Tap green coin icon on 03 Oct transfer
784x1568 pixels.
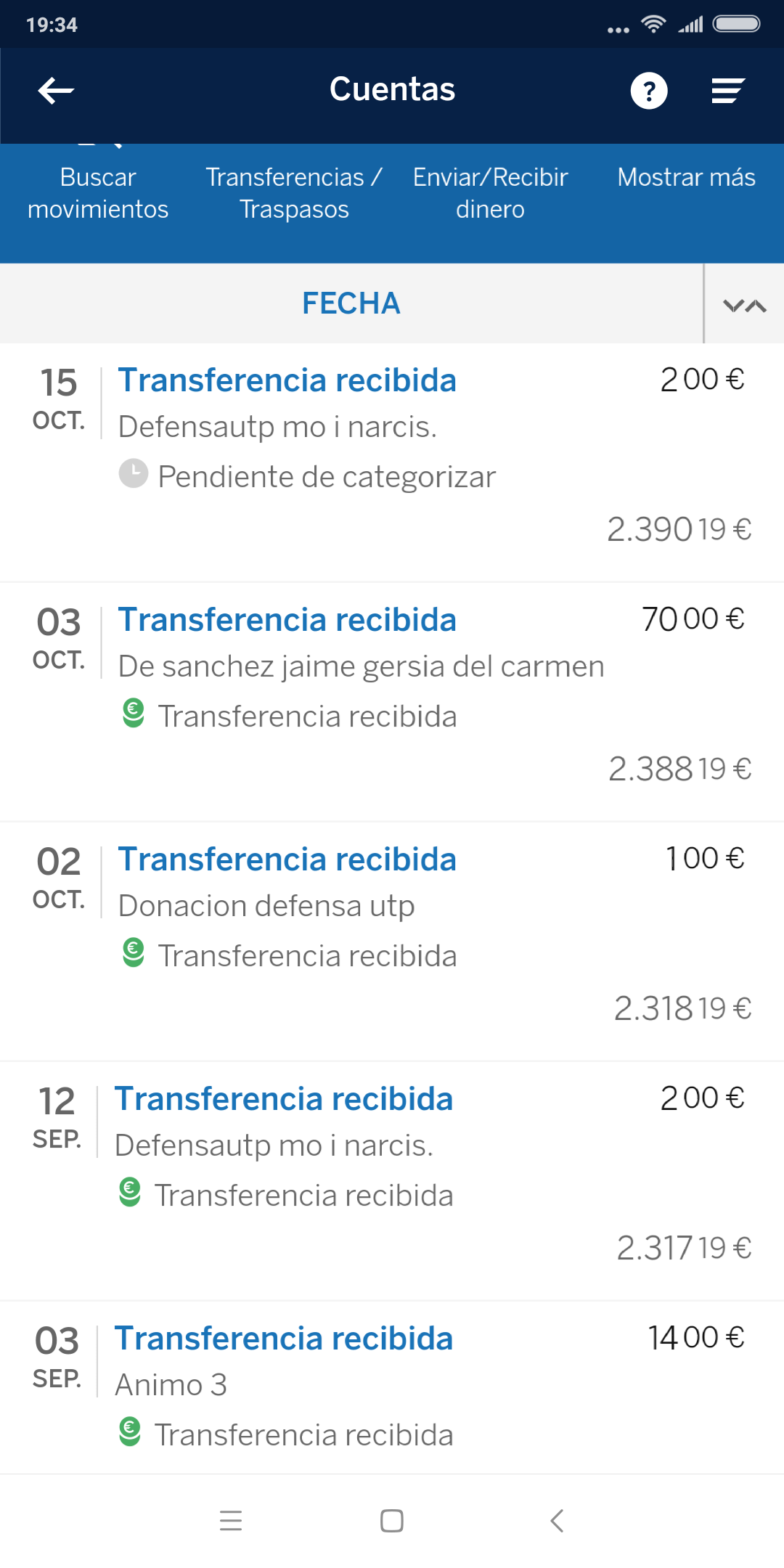point(134,713)
